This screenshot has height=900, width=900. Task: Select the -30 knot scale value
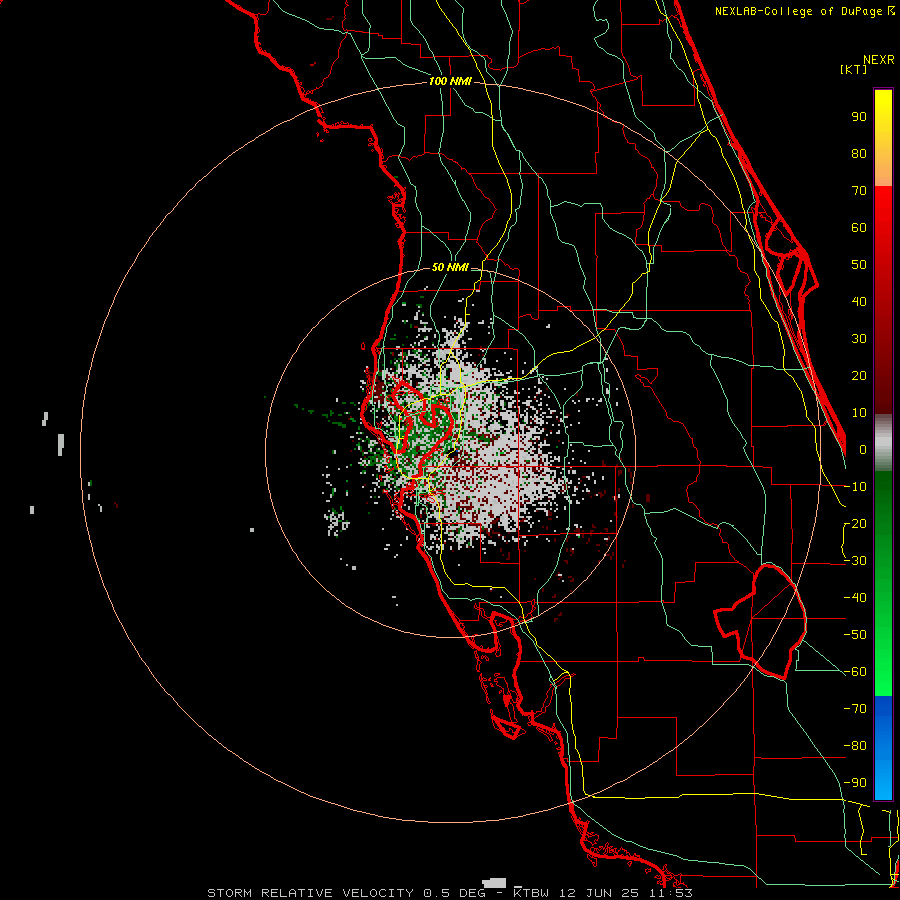(855, 561)
